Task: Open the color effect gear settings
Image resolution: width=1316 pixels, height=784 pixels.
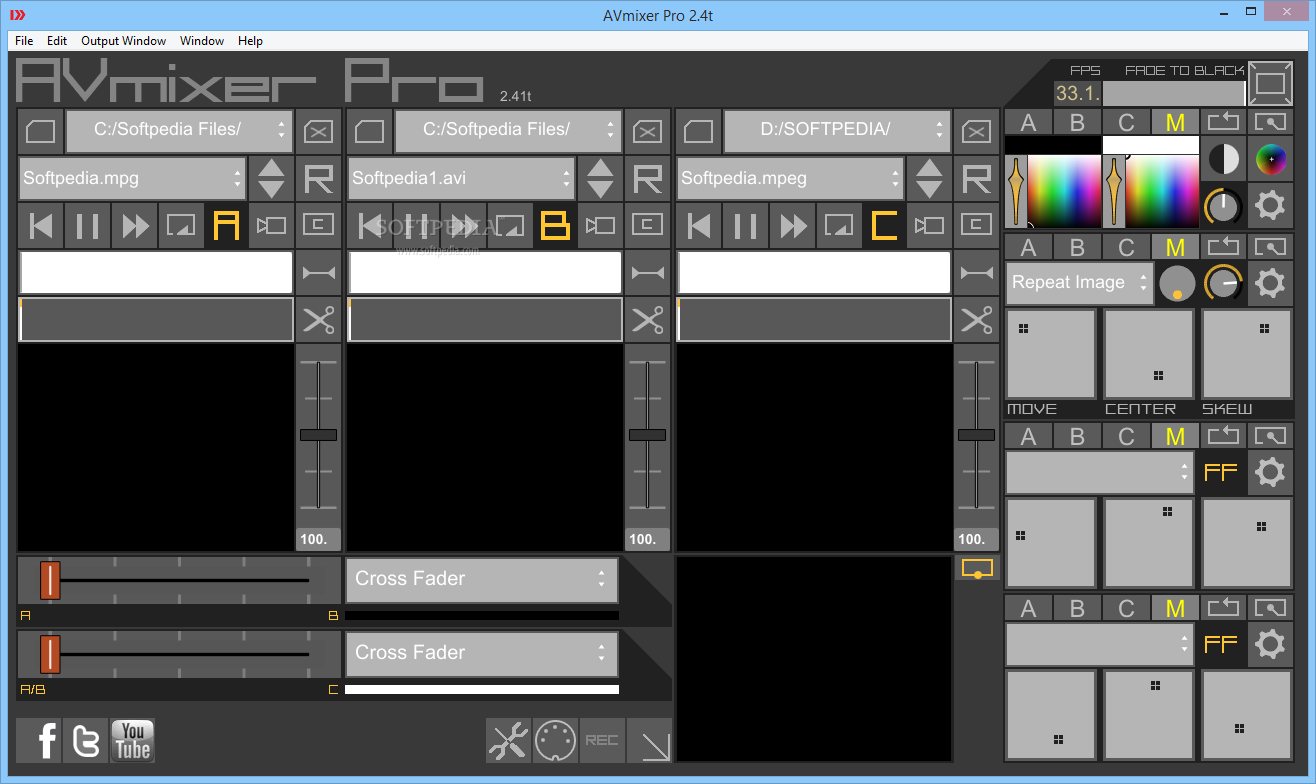Action: pyautogui.click(x=1269, y=206)
